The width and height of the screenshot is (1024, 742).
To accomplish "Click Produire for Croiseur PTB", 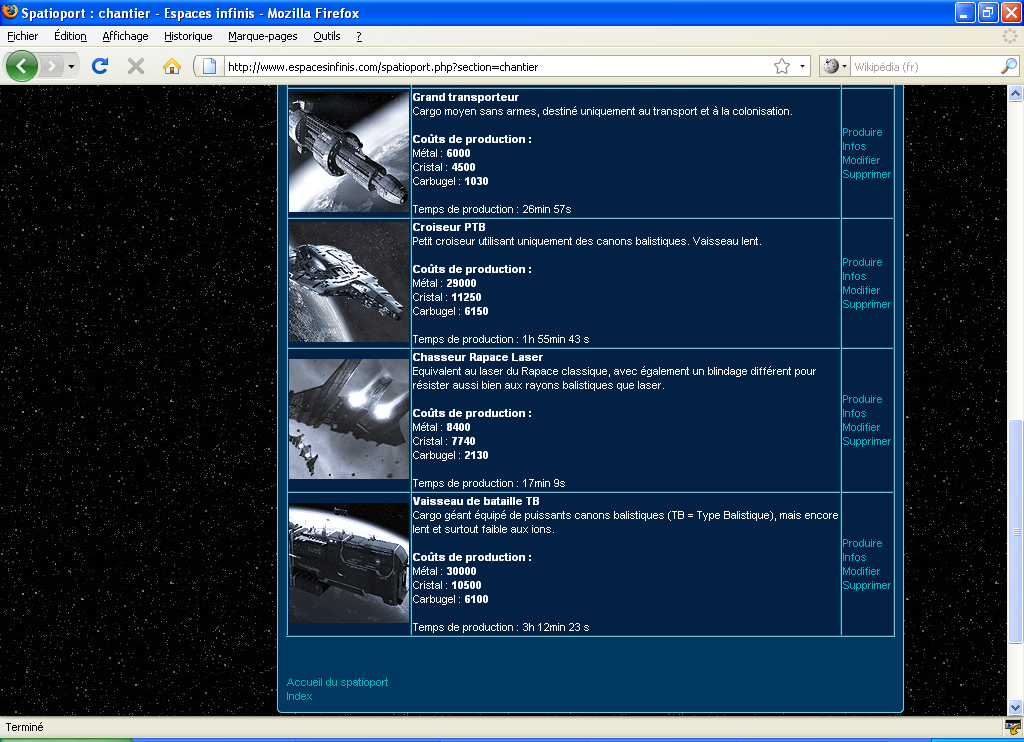I will click(x=862, y=262).
